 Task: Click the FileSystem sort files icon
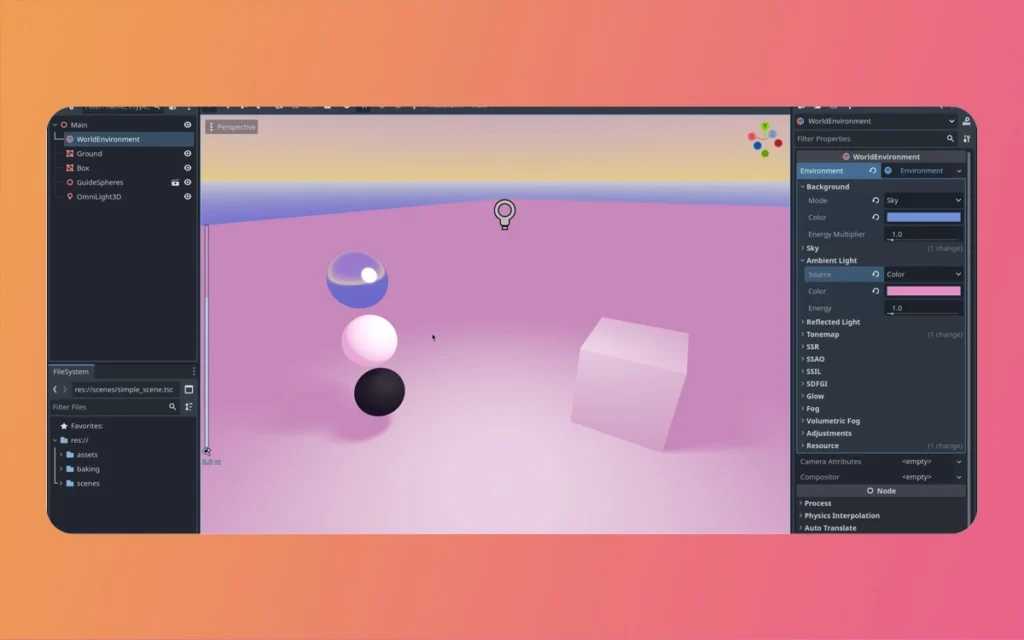pyautogui.click(x=189, y=407)
